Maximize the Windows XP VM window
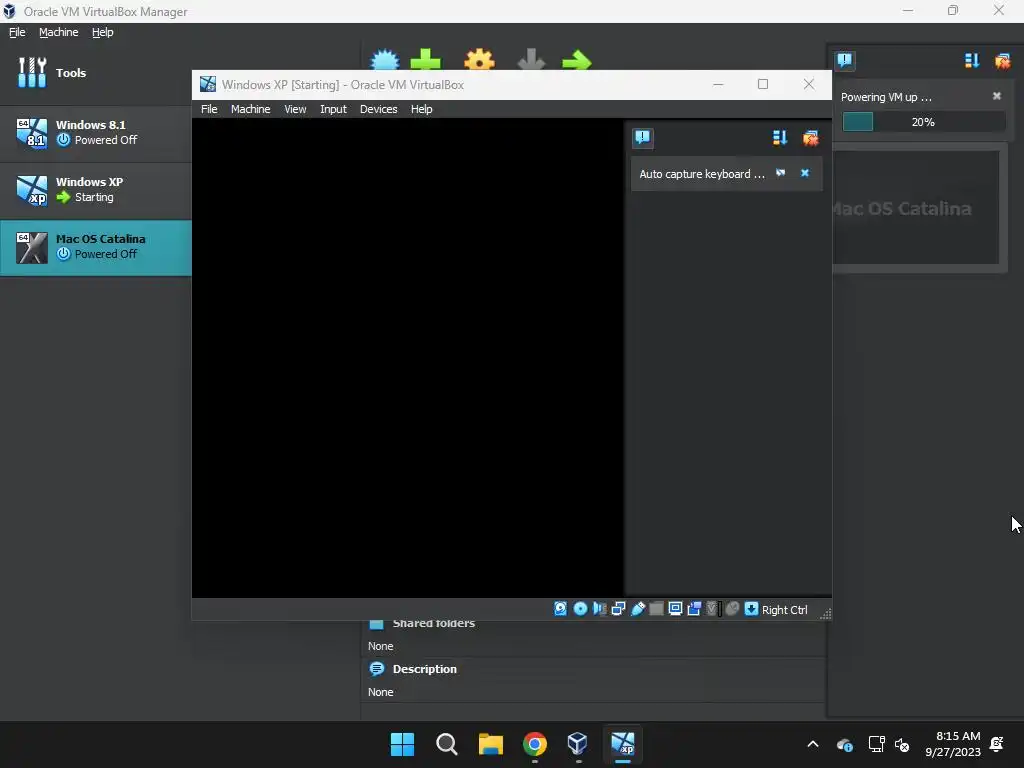 (x=763, y=84)
